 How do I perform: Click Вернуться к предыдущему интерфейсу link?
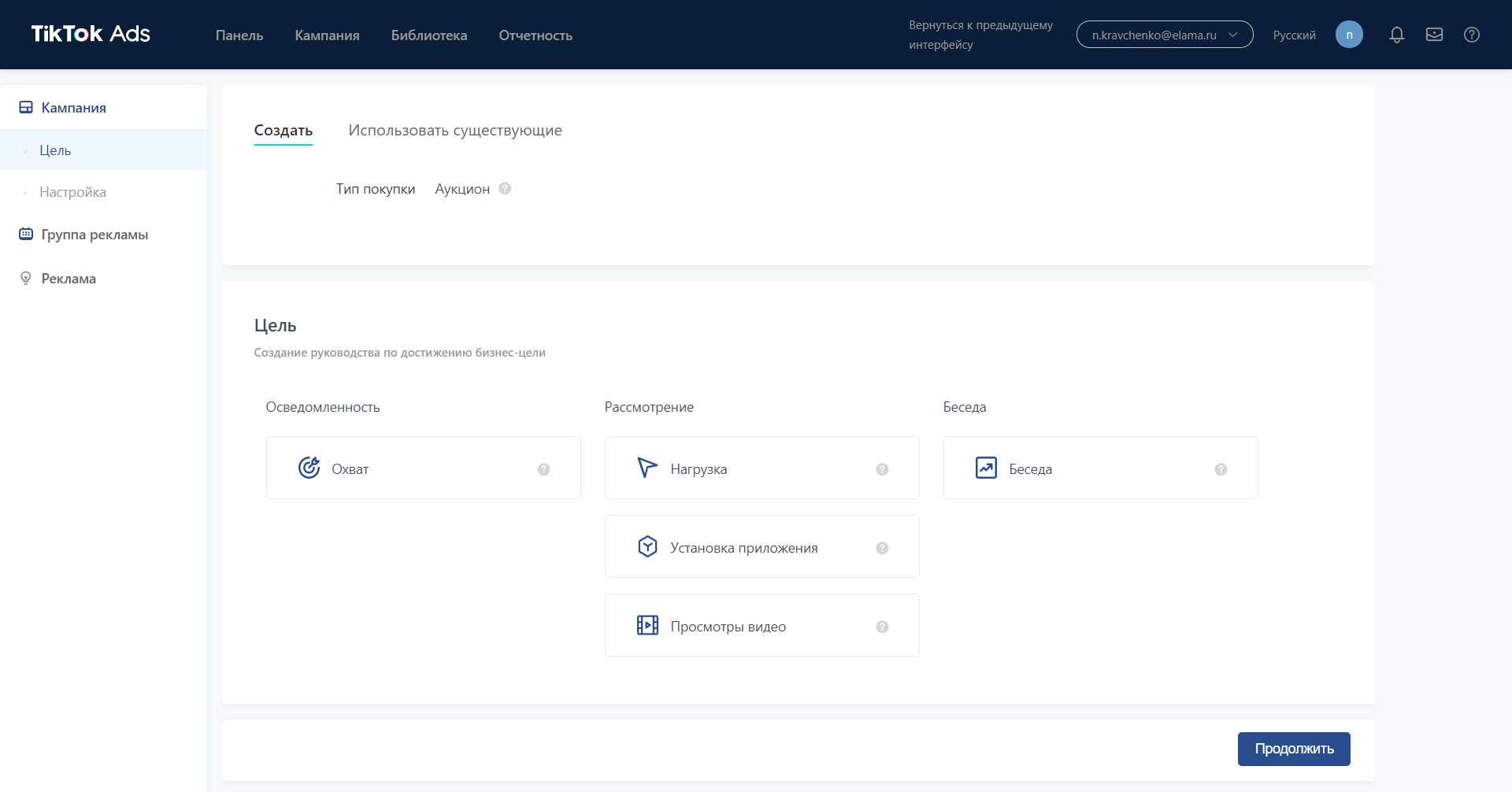tap(980, 35)
